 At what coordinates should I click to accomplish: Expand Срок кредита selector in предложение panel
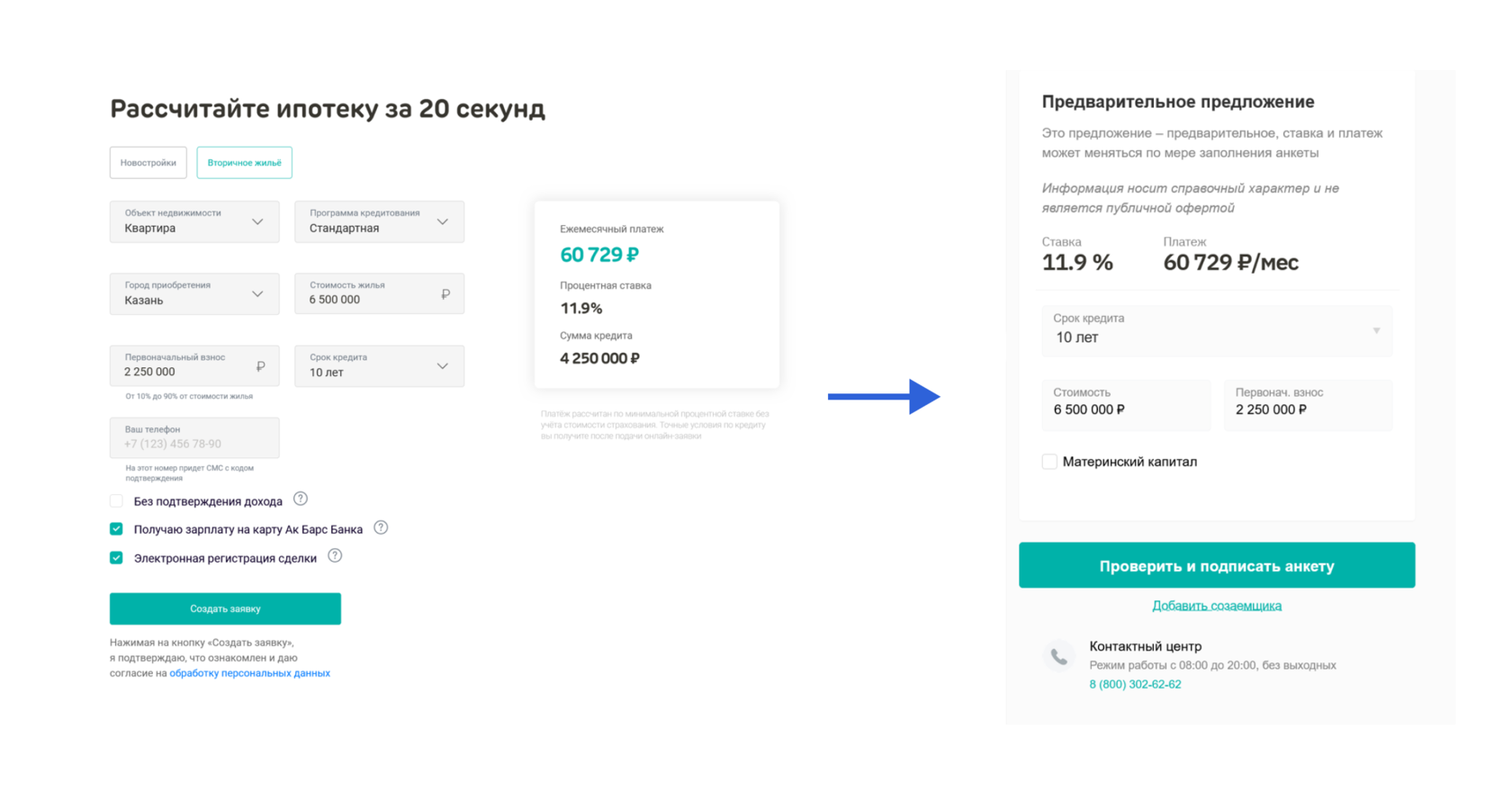(1216, 330)
